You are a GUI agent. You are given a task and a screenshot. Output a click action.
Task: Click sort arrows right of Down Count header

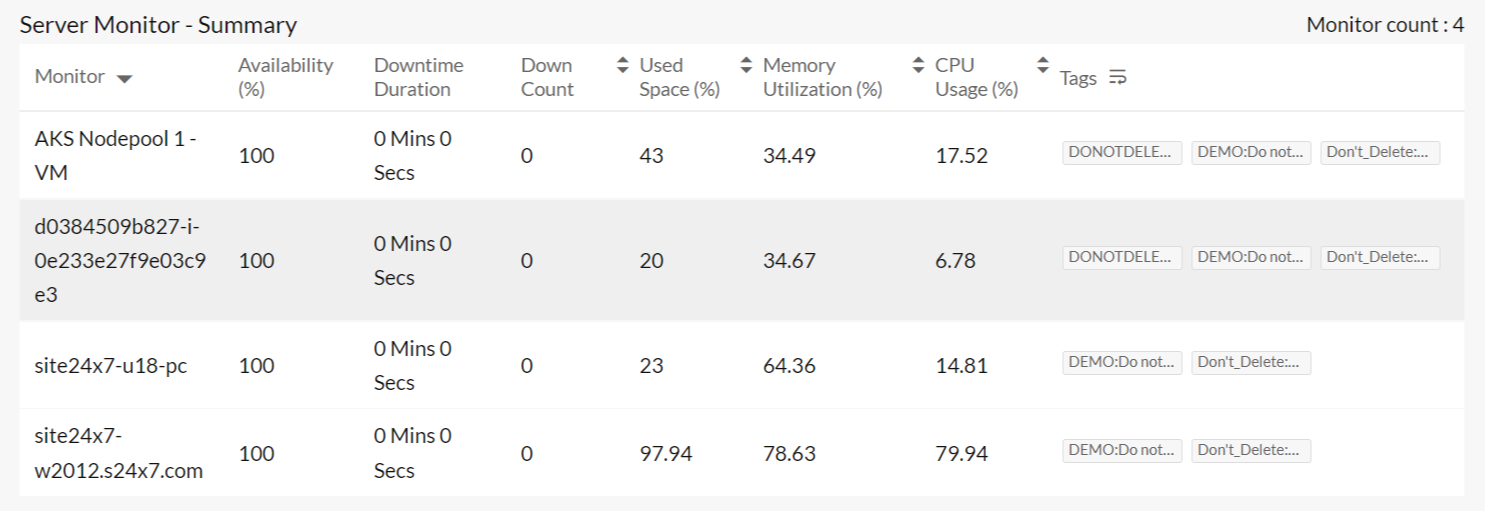[x=622, y=66]
